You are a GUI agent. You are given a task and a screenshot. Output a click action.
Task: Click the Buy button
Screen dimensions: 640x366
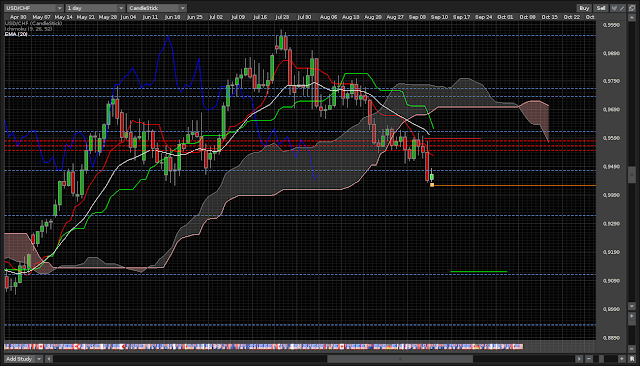pyautogui.click(x=584, y=8)
